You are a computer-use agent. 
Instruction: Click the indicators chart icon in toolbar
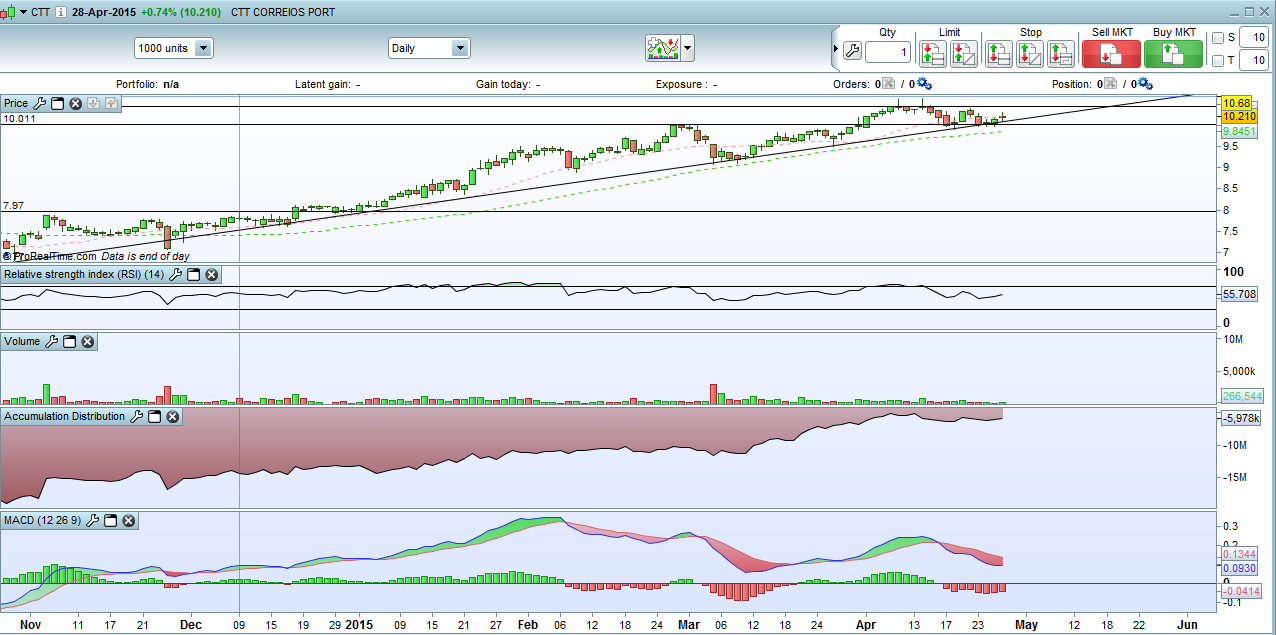[662, 48]
